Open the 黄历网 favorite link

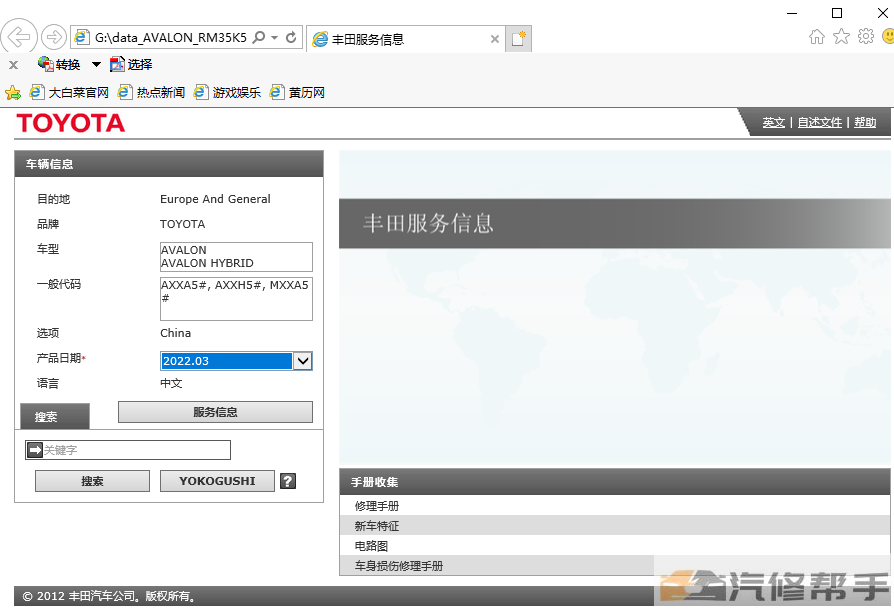pyautogui.click(x=298, y=92)
